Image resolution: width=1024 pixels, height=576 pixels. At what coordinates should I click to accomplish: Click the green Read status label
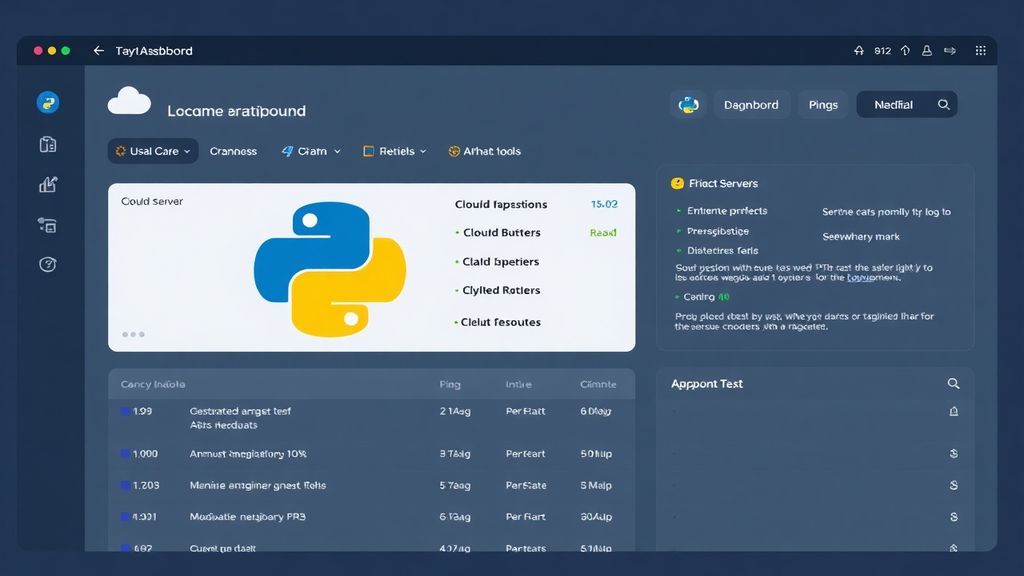click(603, 232)
